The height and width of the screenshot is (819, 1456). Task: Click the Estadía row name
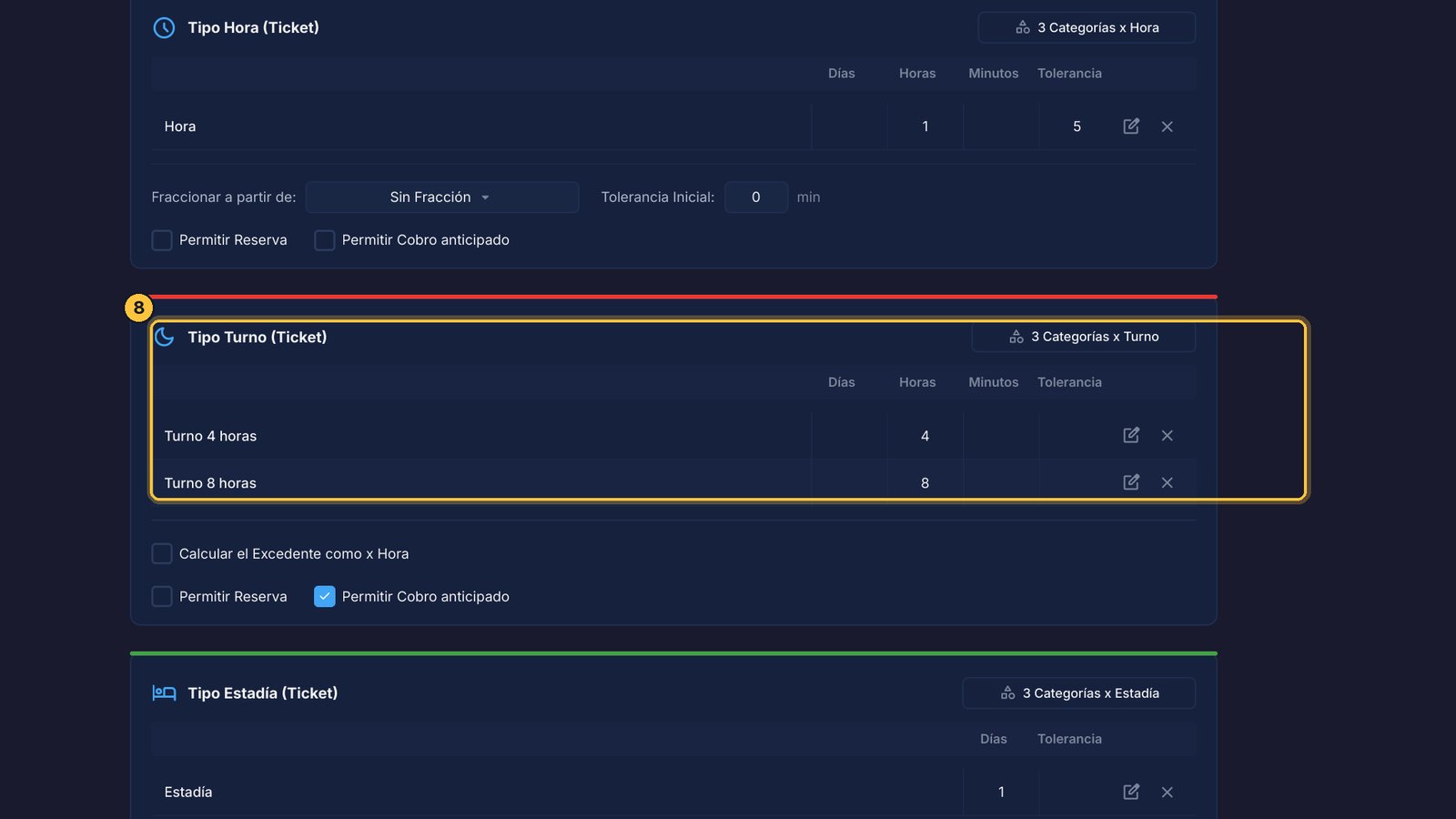(188, 793)
